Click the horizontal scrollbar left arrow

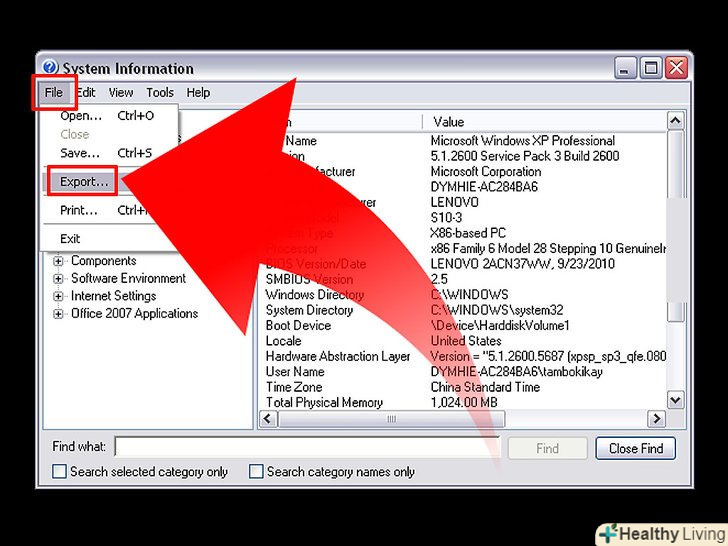point(267,419)
